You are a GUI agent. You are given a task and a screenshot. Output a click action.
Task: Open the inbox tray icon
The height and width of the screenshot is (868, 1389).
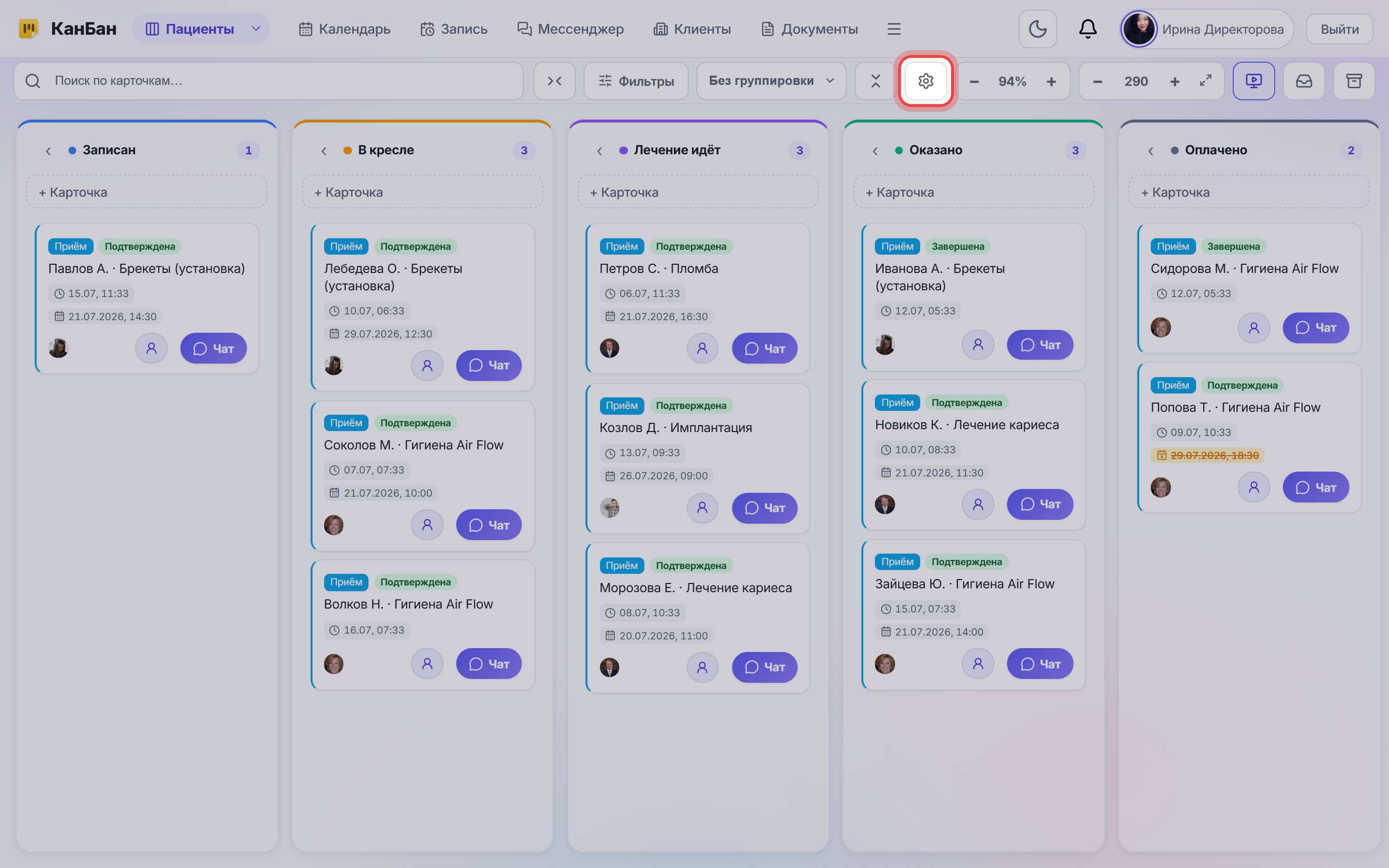pos(1304,81)
